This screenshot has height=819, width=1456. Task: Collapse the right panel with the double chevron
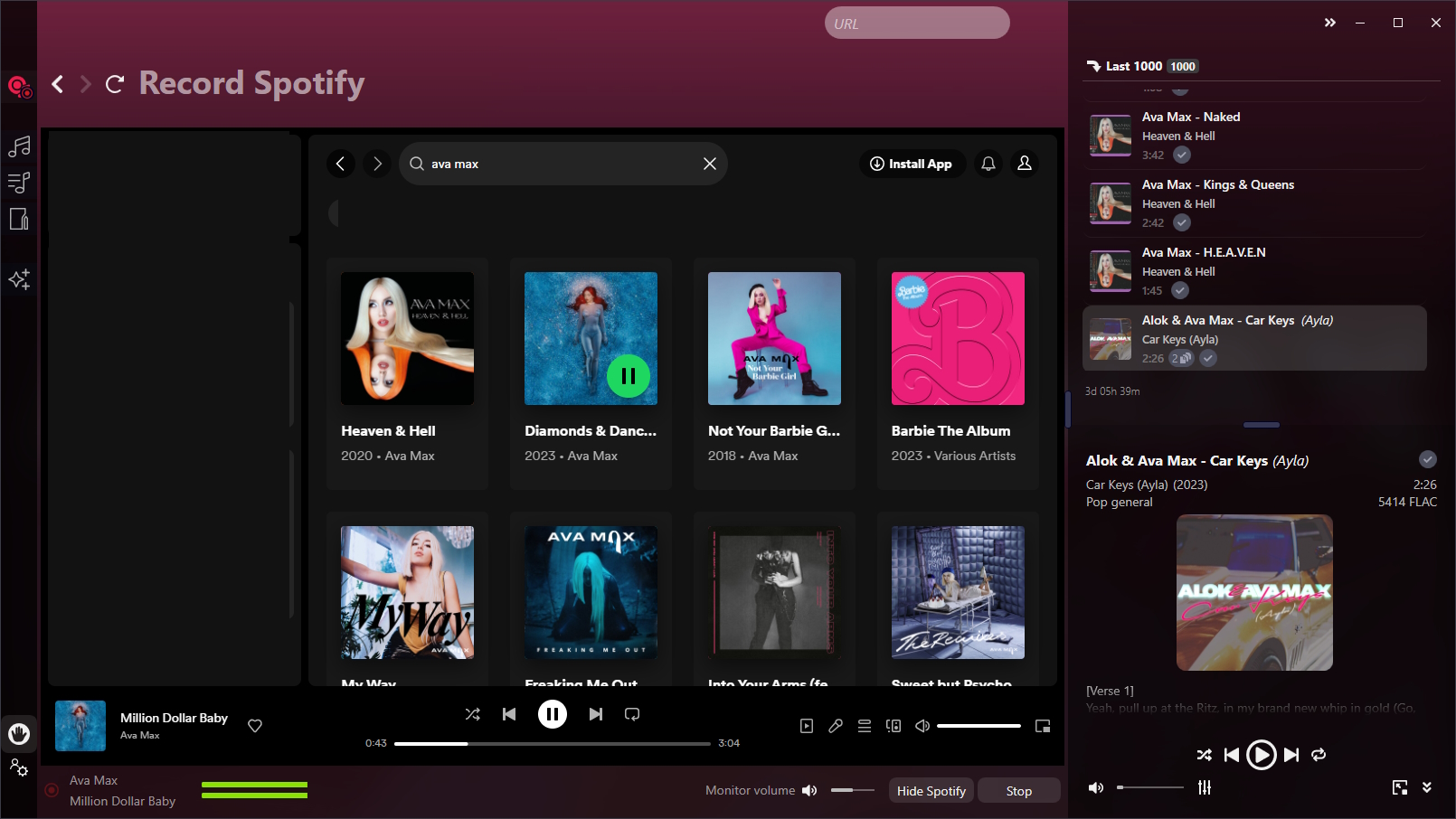[x=1330, y=23]
